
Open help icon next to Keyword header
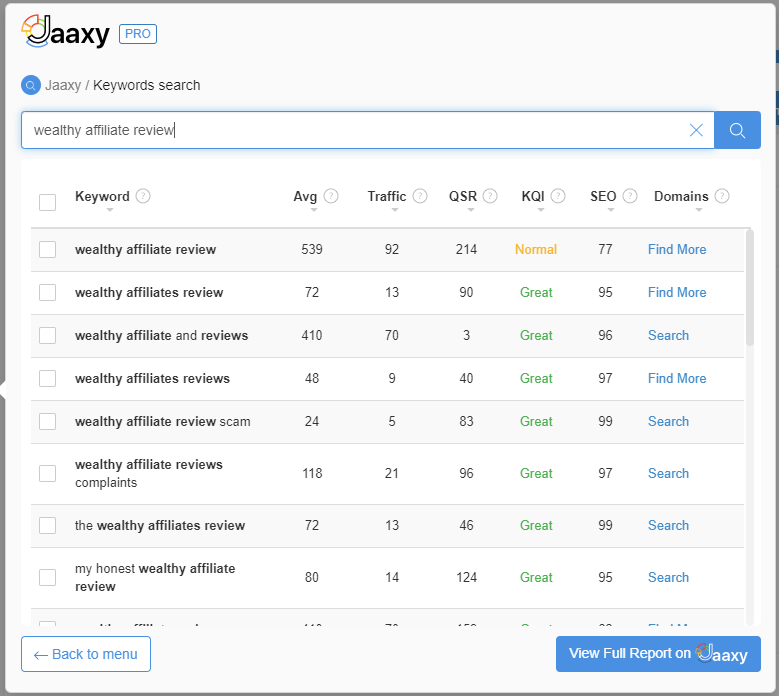[x=143, y=196]
